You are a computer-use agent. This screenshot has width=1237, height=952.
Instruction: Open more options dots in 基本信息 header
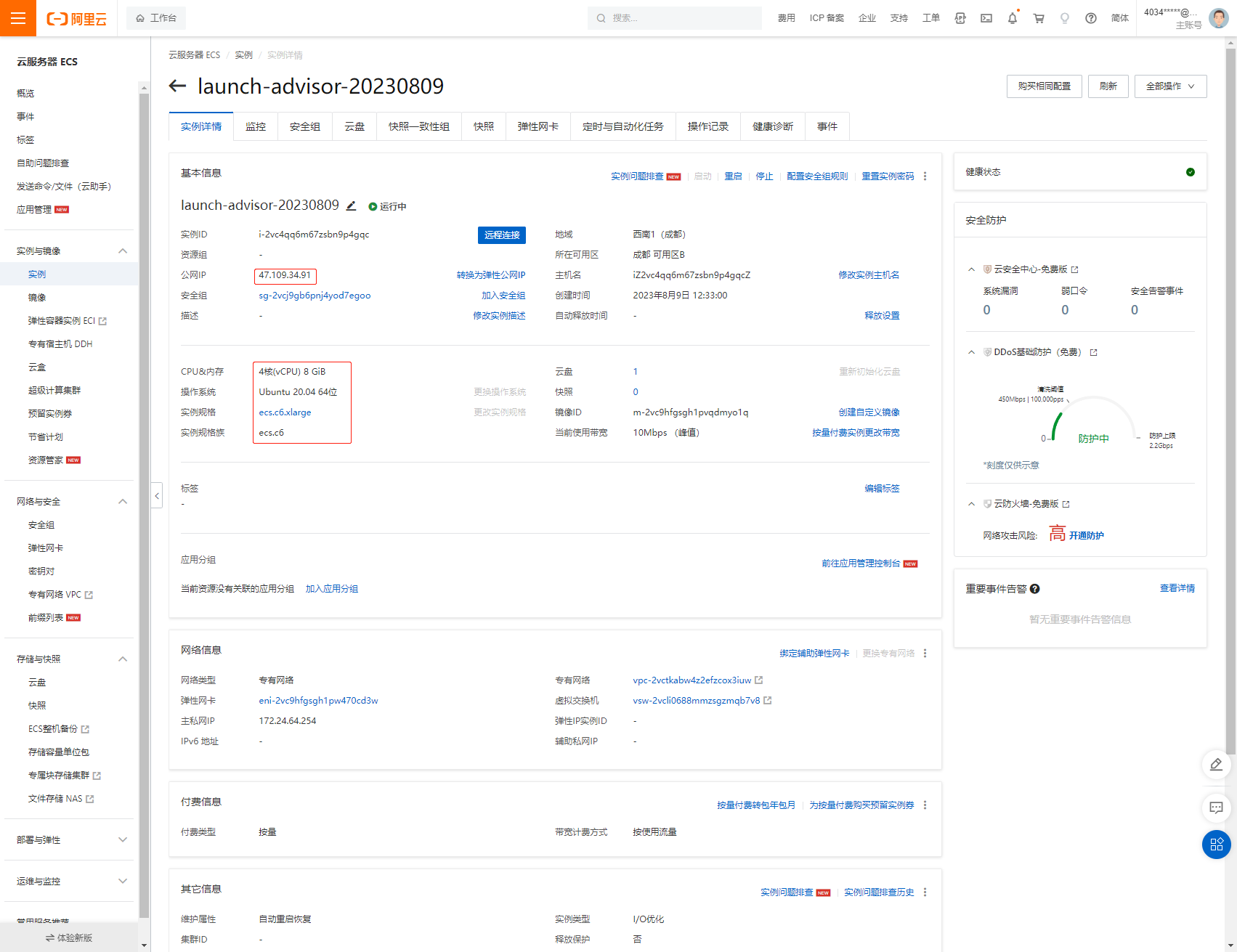click(x=925, y=176)
